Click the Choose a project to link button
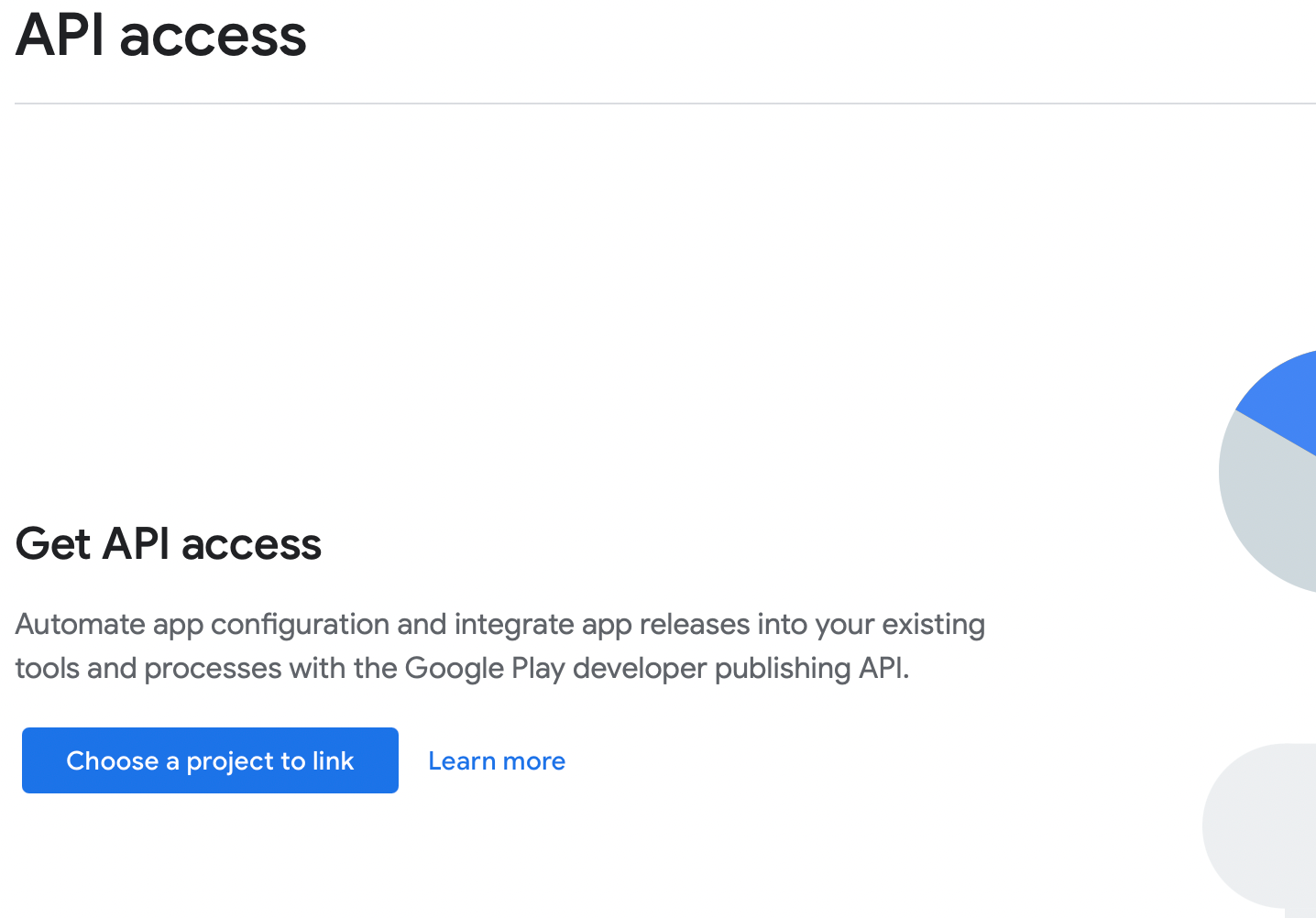The height and width of the screenshot is (918, 1316). pyautogui.click(x=210, y=760)
